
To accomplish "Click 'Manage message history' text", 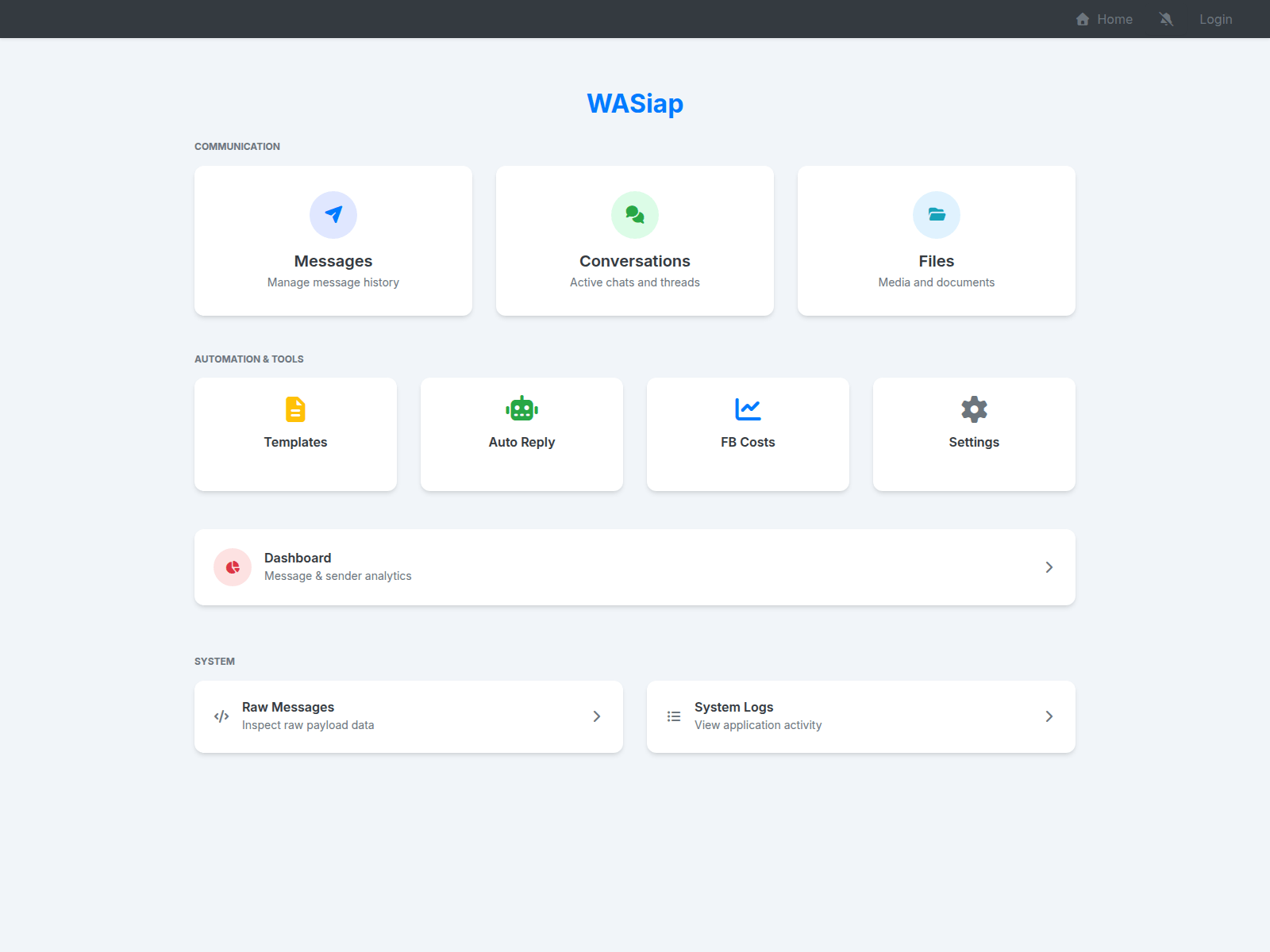I will [333, 282].
